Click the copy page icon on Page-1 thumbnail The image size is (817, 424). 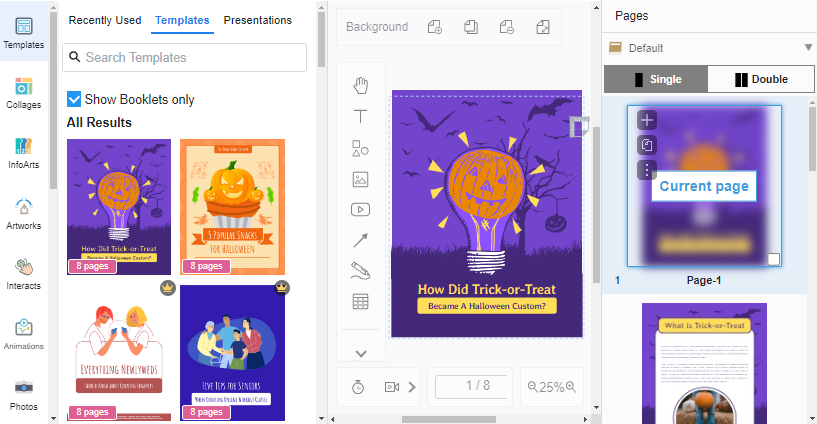pyautogui.click(x=647, y=145)
